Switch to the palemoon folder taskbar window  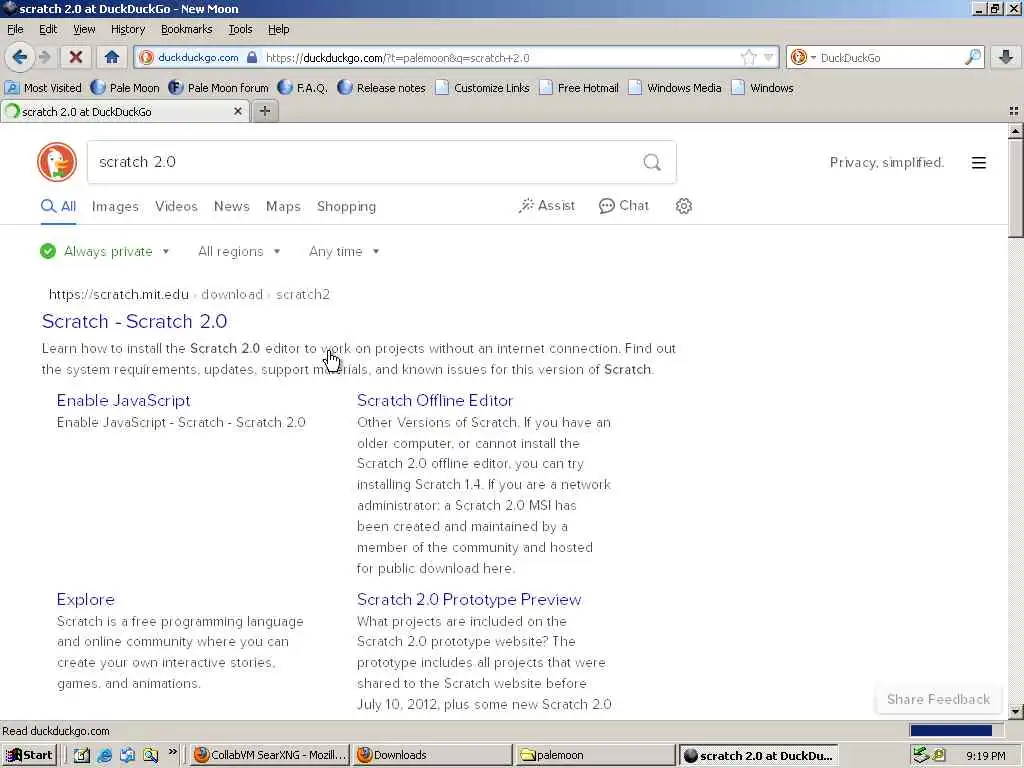point(594,755)
